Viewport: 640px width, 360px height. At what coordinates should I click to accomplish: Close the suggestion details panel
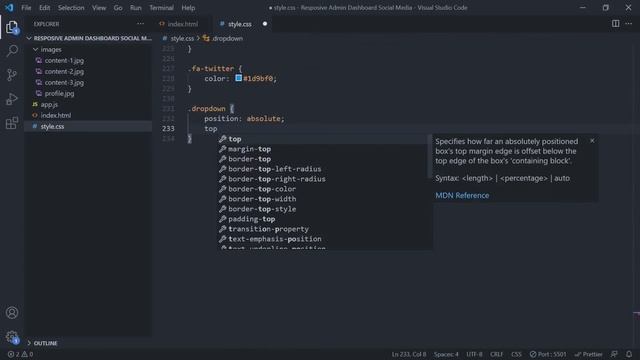point(592,141)
